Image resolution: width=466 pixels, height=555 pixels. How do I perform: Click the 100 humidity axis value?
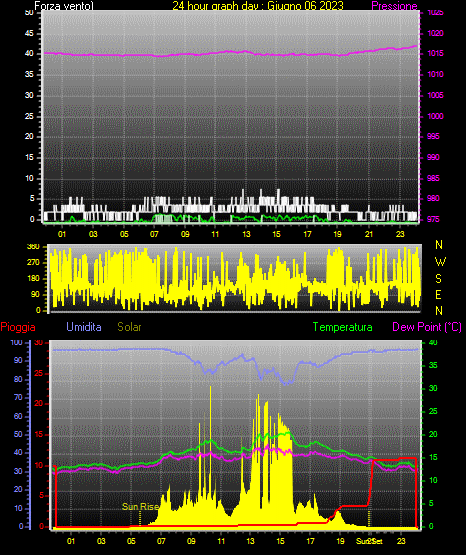click(x=16, y=342)
